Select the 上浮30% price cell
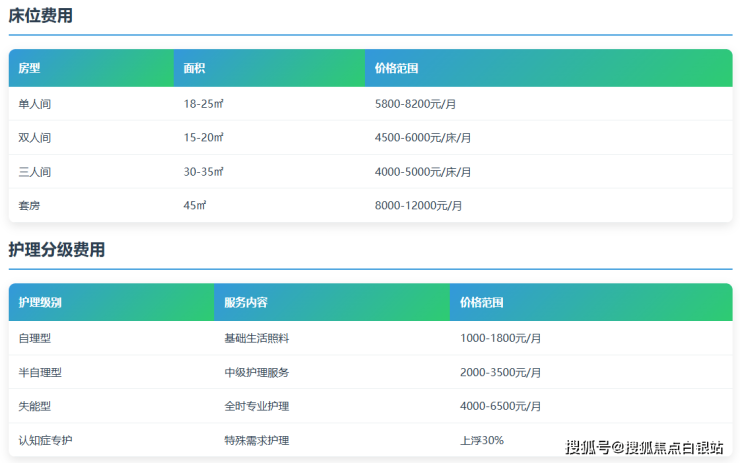Image resolution: width=740 pixels, height=463 pixels. coord(481,440)
